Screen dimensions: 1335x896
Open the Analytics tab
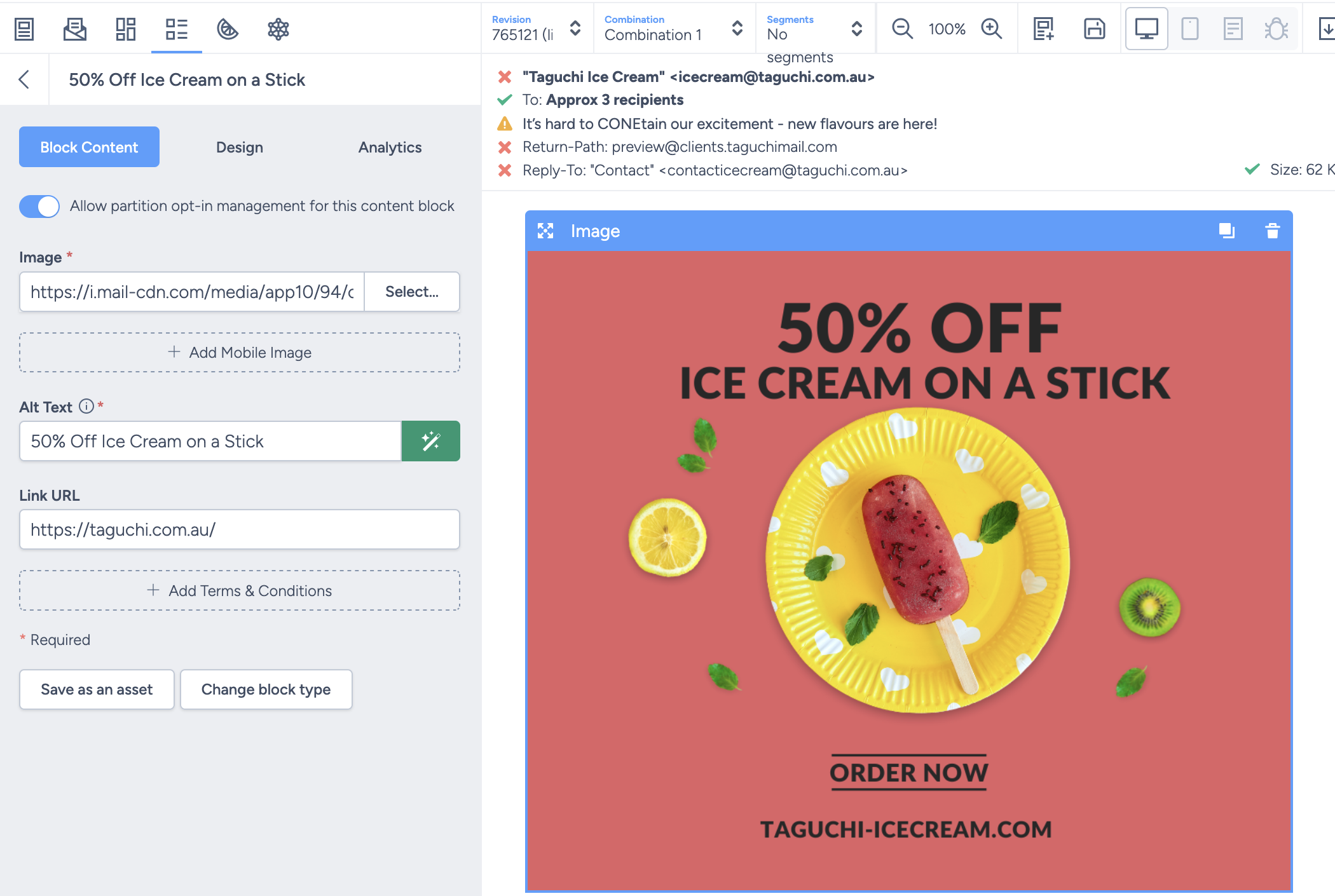click(390, 147)
